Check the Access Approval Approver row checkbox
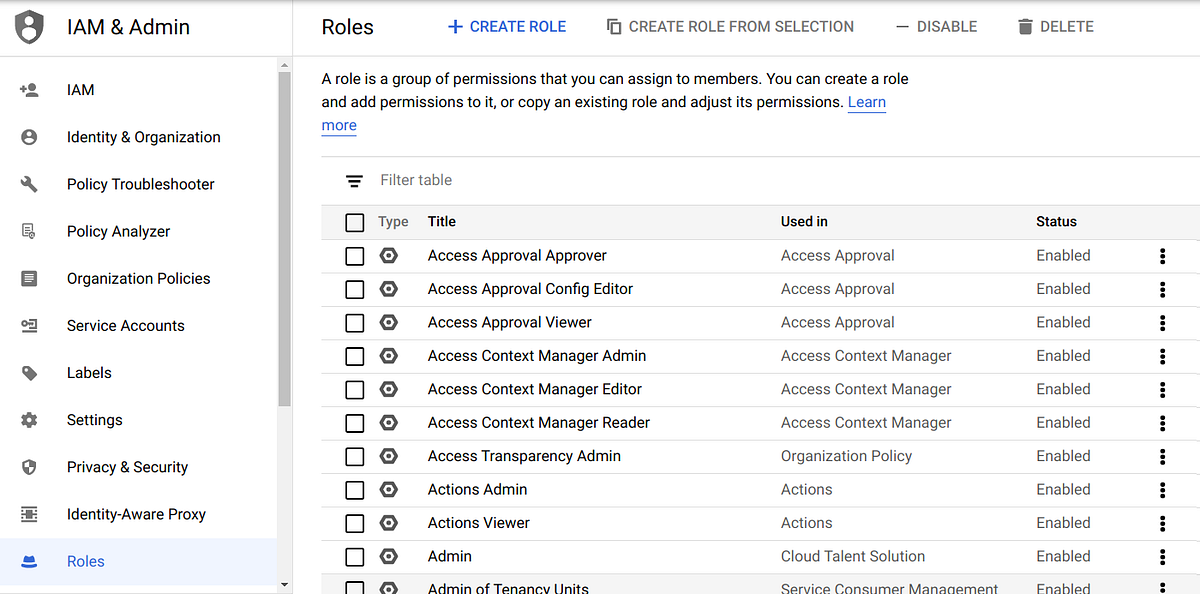Viewport: 1200px width, 594px height. coord(354,256)
